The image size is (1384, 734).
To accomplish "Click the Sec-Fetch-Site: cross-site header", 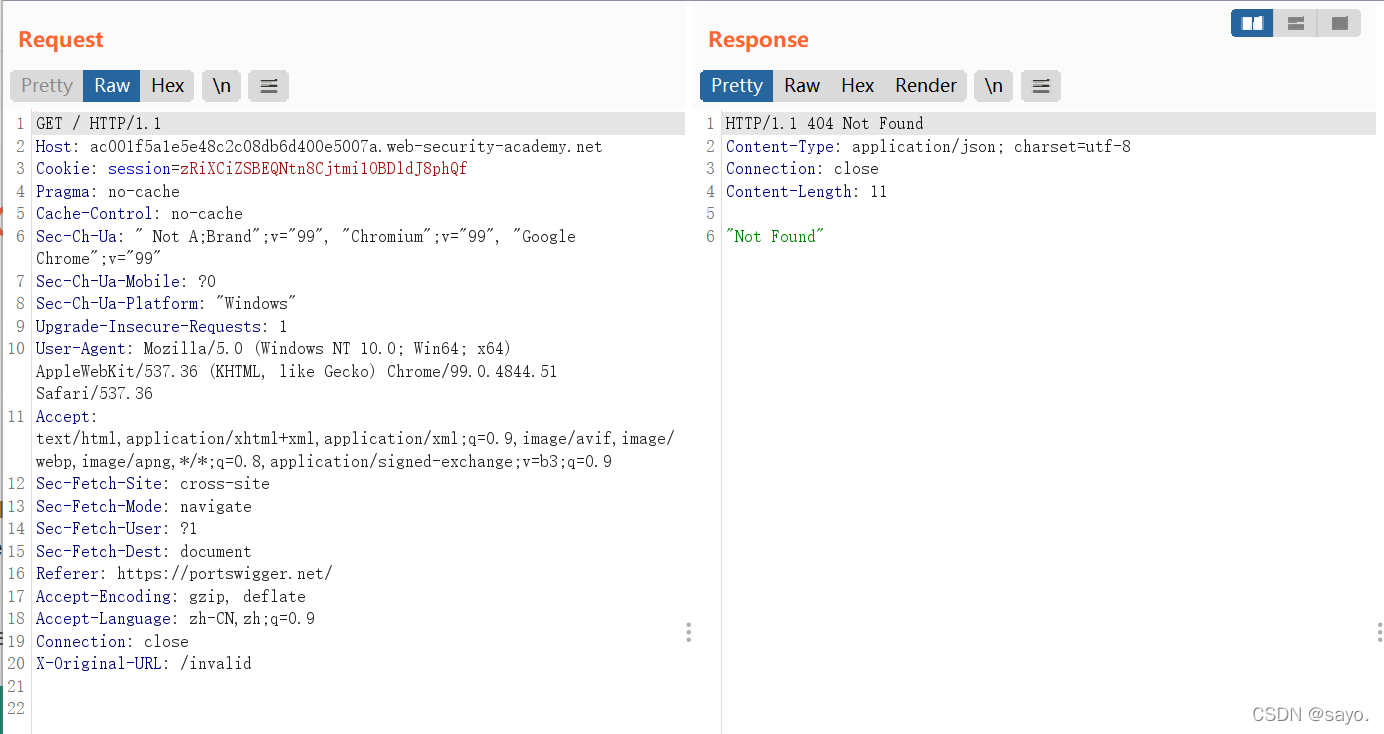I will tap(153, 484).
